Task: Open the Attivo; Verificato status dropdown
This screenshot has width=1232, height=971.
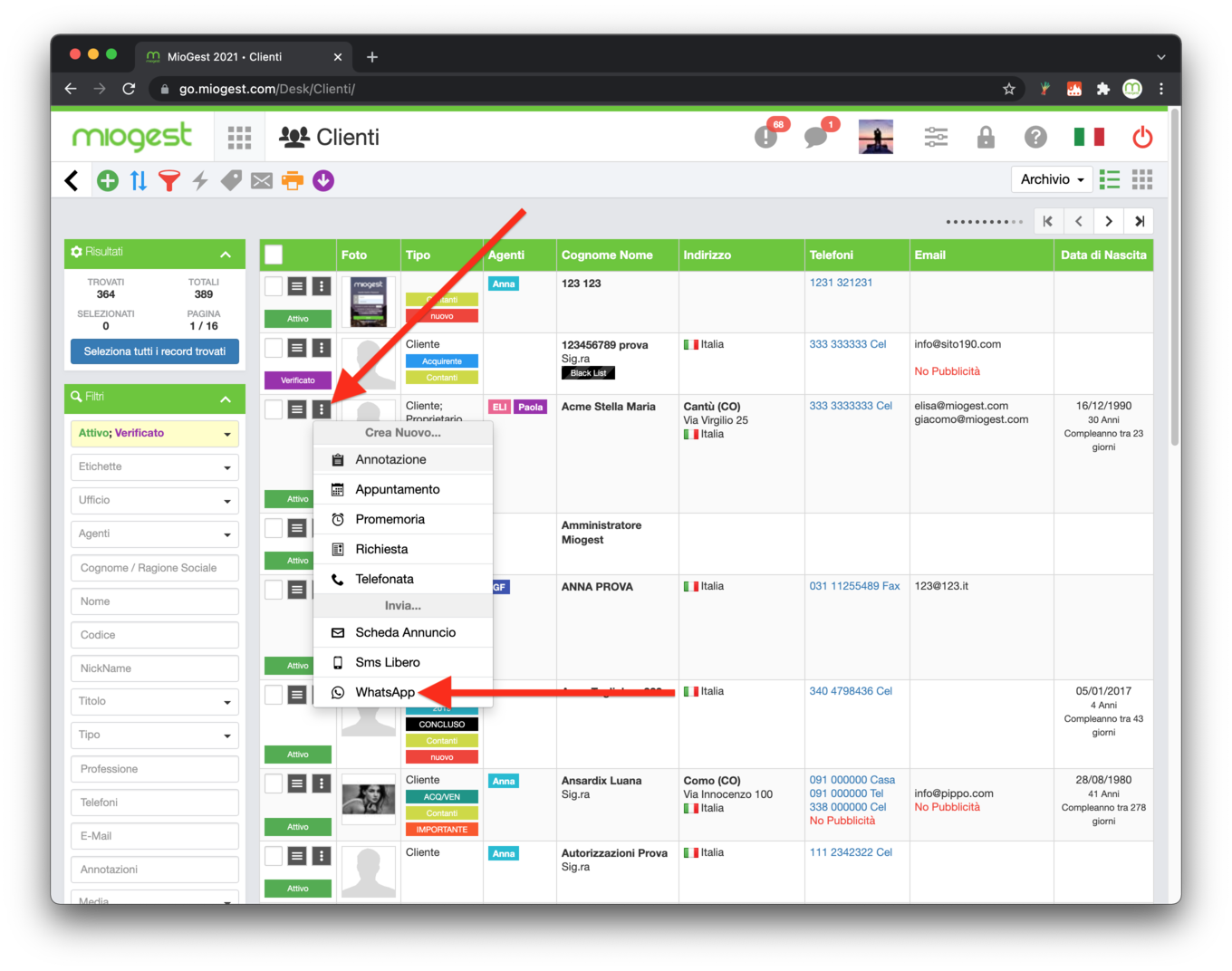Action: tap(155, 434)
